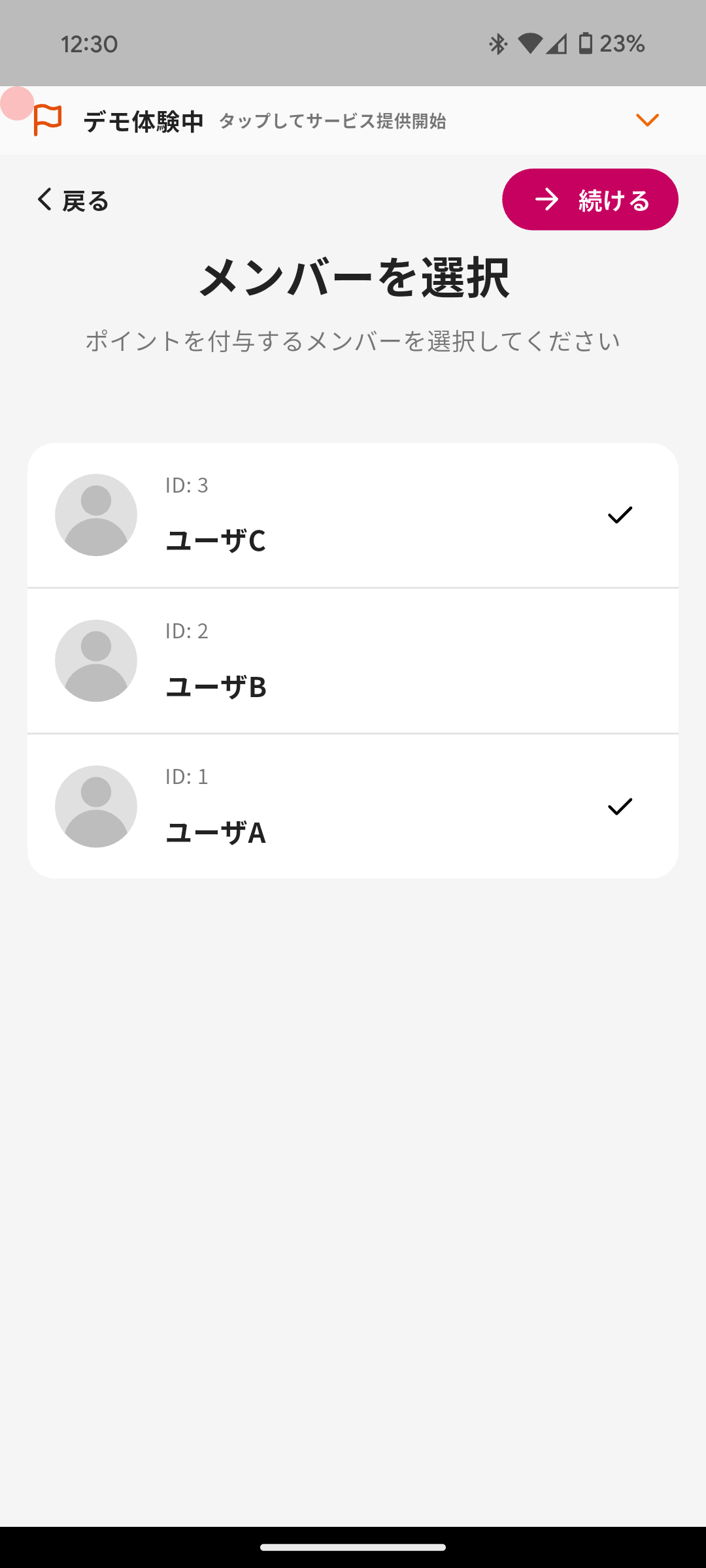Tap ユーザB avatar icon
This screenshot has height=1568, width=706.
click(96, 661)
